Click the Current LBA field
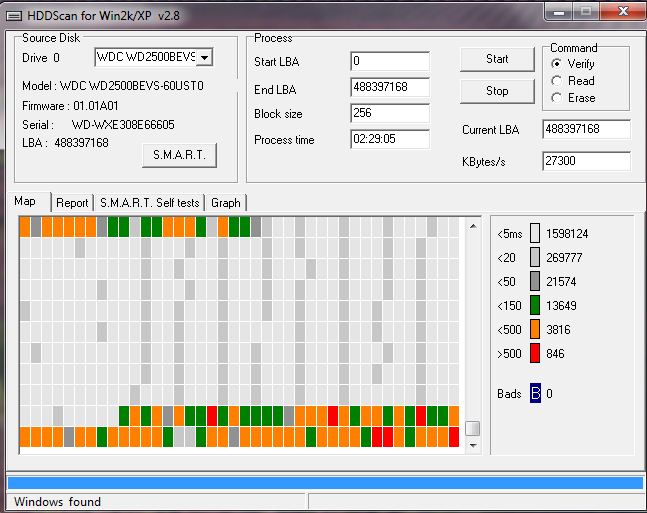Screen dimensions: 647x513 tap(586, 129)
